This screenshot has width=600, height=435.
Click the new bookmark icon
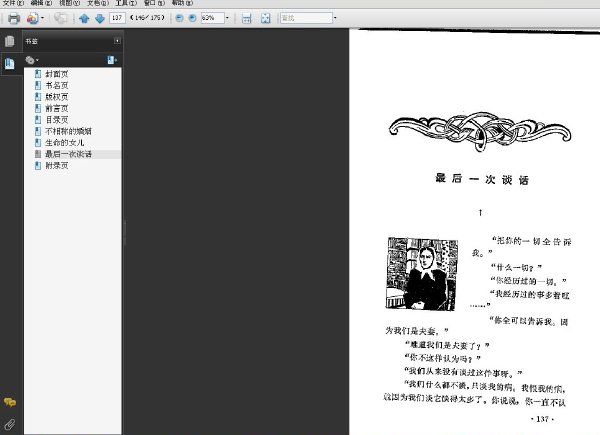112,60
